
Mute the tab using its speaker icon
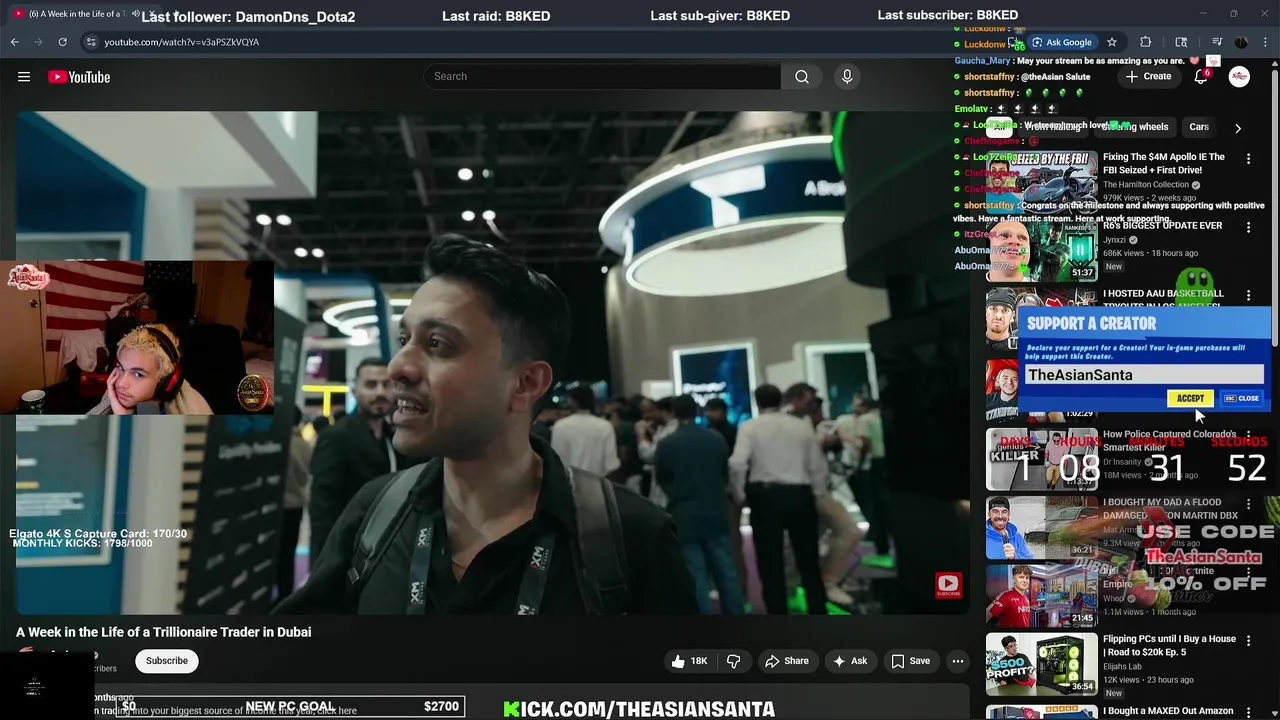point(136,14)
